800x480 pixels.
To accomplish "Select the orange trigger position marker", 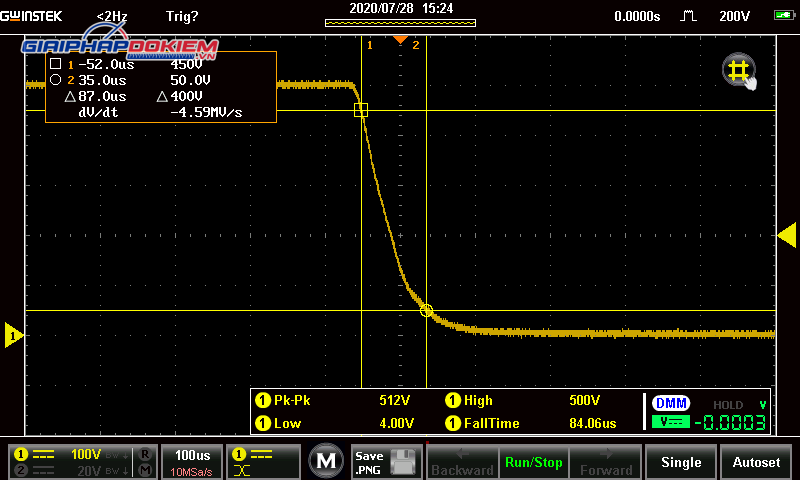I will (401, 39).
